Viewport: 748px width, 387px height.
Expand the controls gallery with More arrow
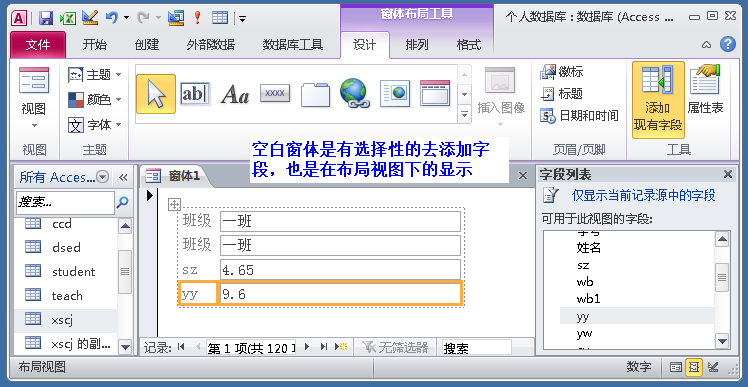[464, 115]
